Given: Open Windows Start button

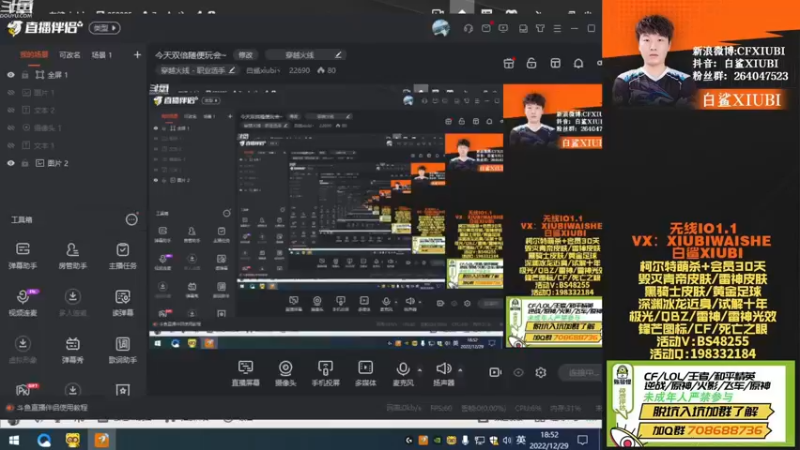Looking at the screenshot, I should click(14, 440).
